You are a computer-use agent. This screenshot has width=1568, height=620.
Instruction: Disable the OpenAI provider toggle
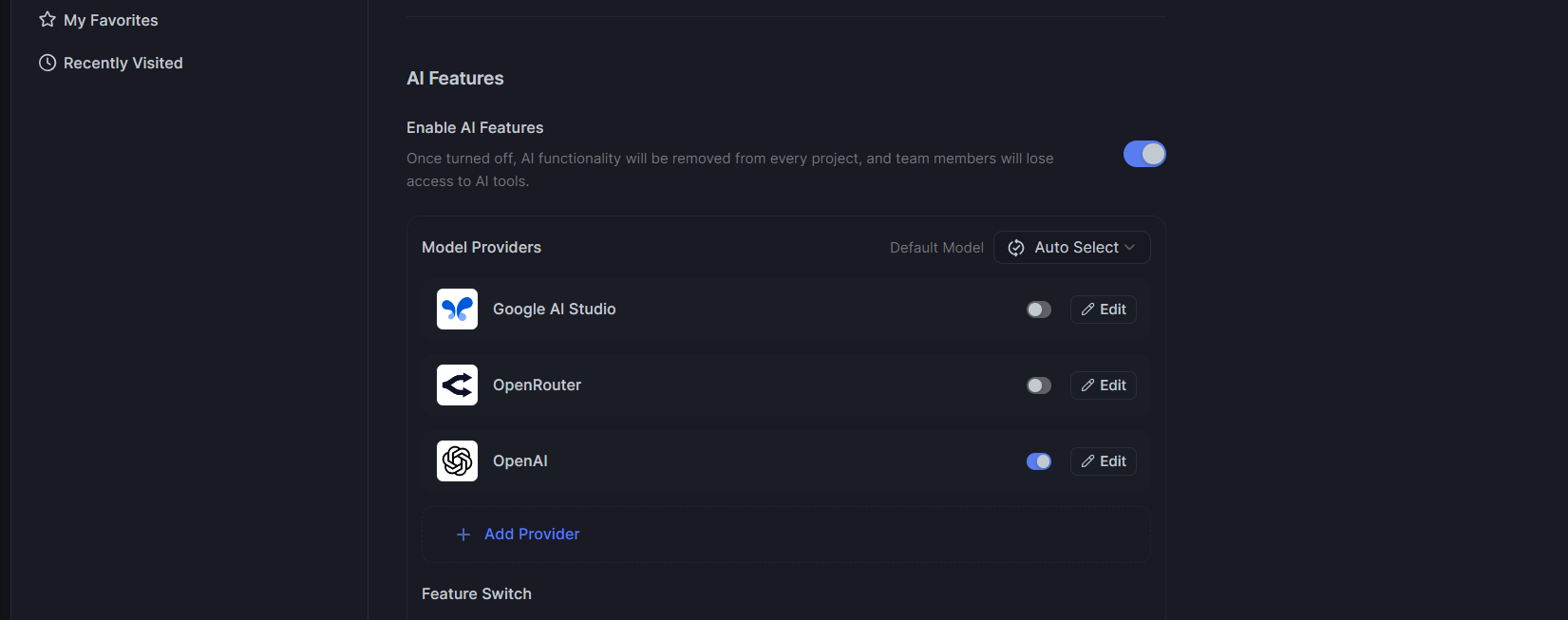[x=1039, y=461]
